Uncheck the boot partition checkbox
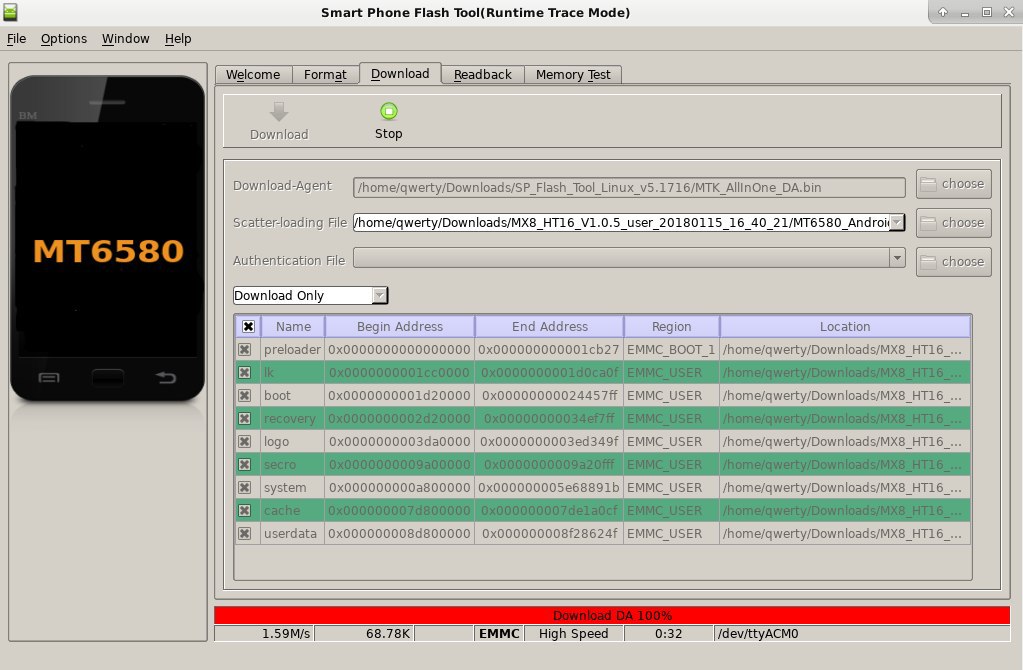 pos(245,395)
